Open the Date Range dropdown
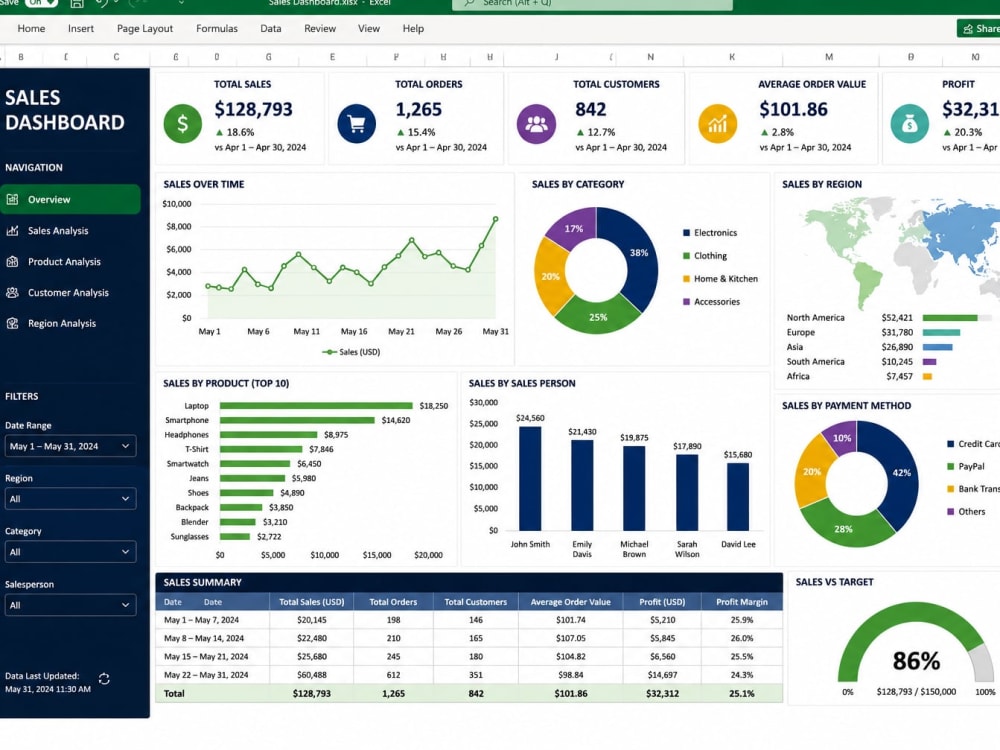This screenshot has height=750, width=1000. tap(70, 446)
